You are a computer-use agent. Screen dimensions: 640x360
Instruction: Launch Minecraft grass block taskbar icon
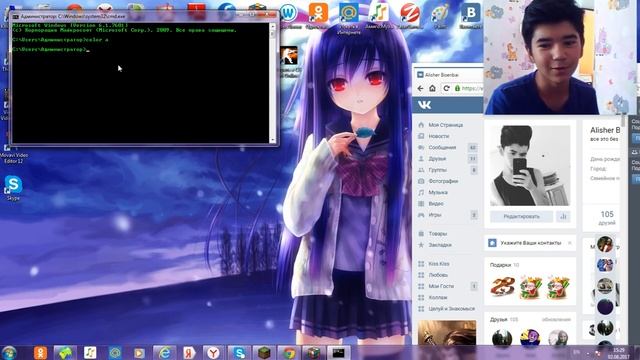click(264, 353)
